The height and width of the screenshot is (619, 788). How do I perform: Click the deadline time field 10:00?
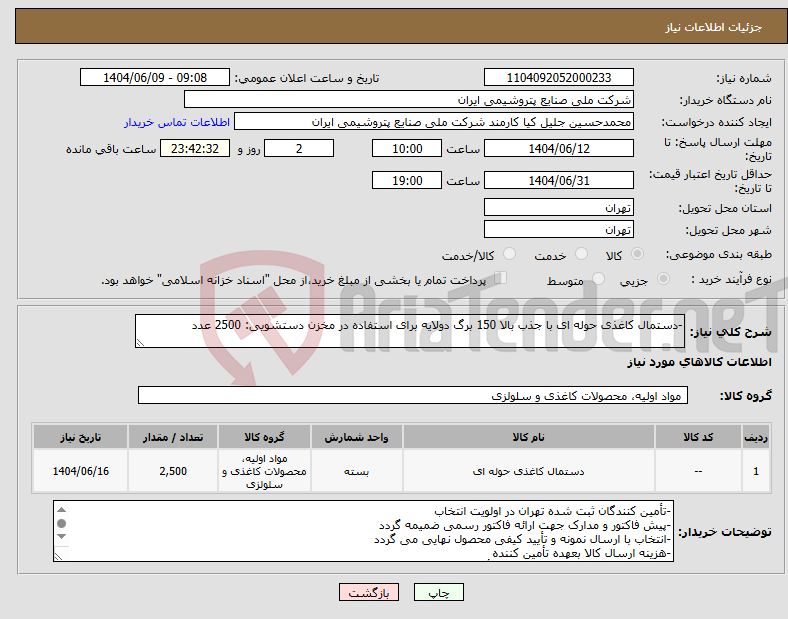[x=407, y=148]
